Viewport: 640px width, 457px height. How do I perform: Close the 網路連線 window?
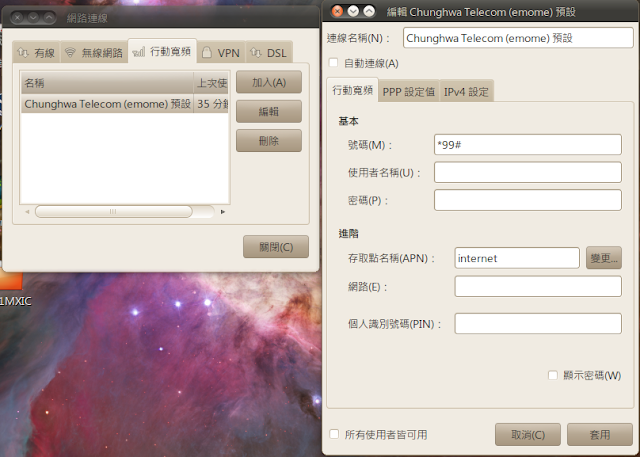[17, 18]
